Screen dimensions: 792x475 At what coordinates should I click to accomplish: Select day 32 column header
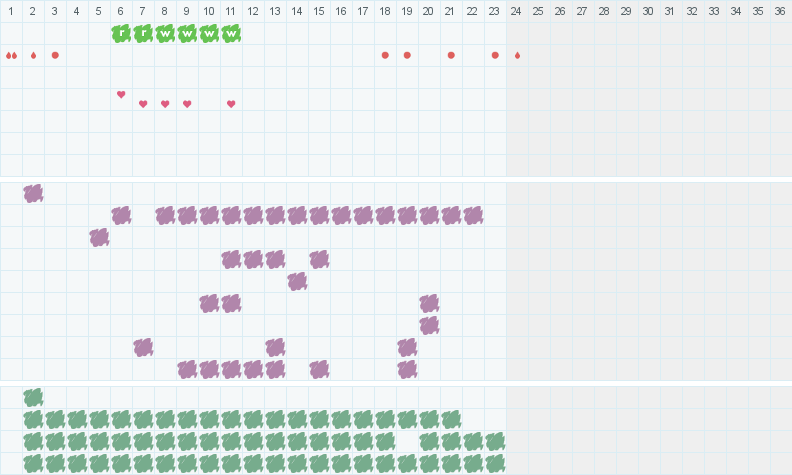(692, 11)
